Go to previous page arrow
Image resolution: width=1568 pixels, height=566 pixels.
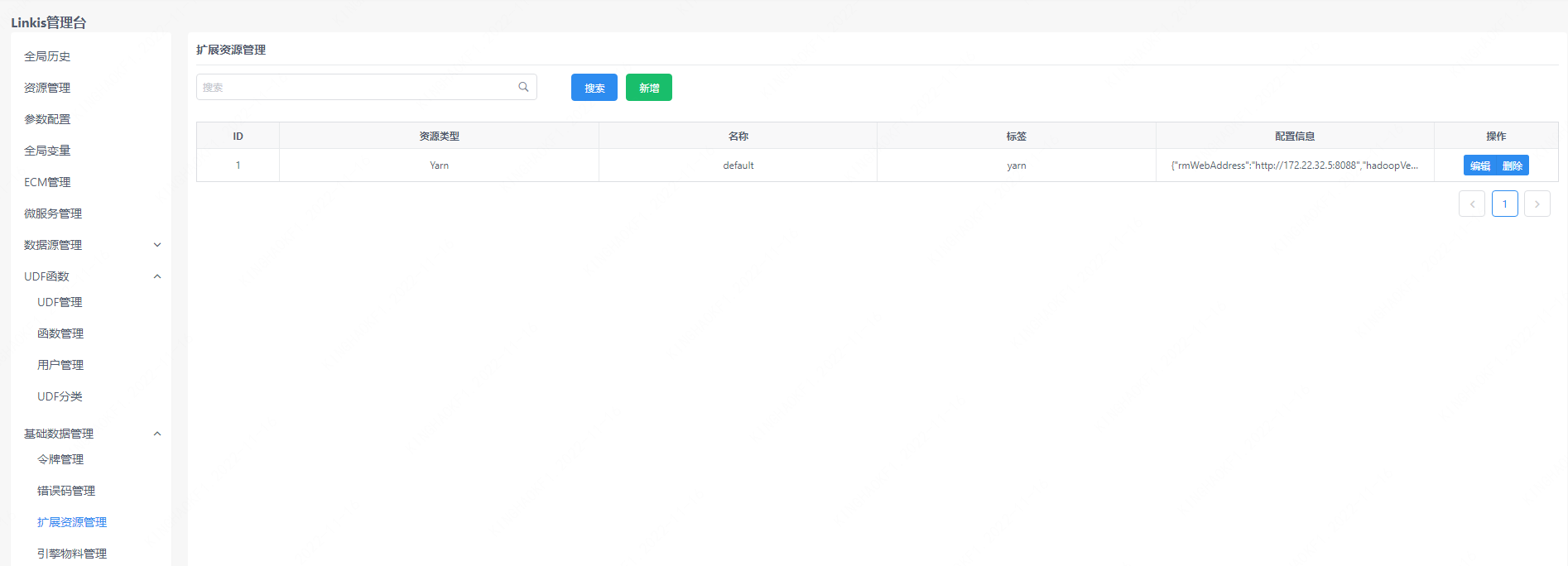coord(1471,204)
